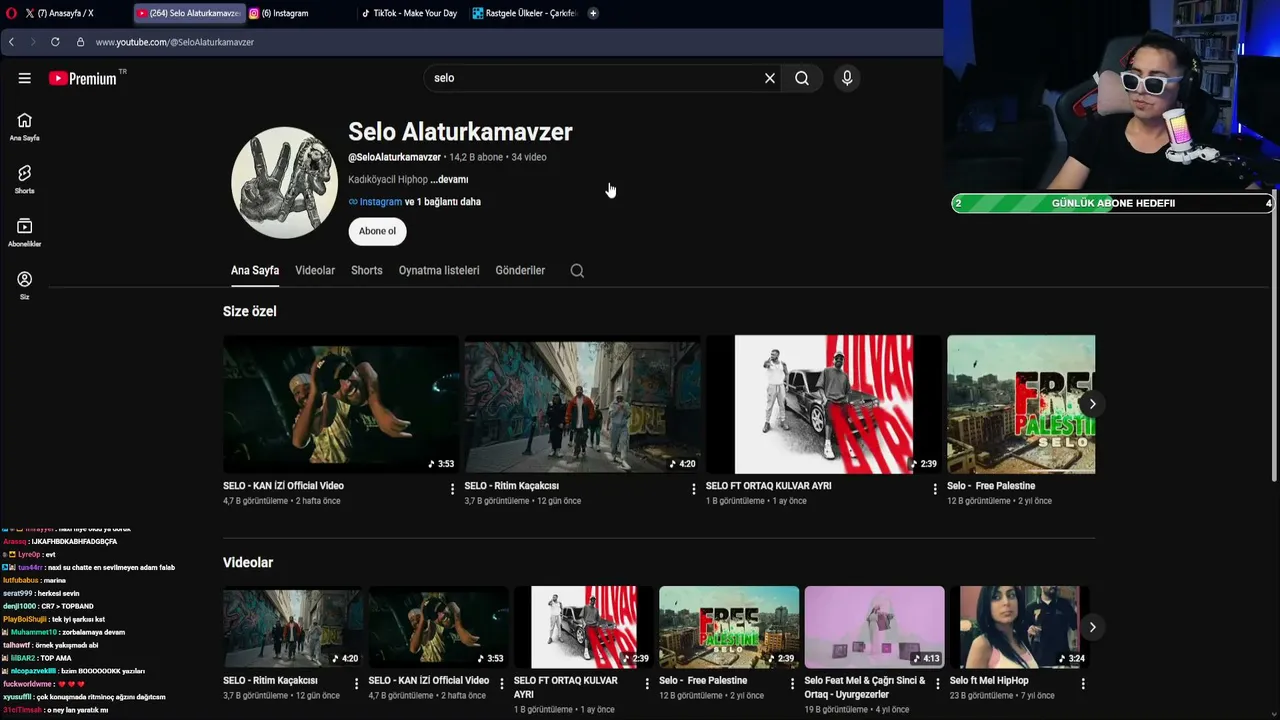This screenshot has height=720, width=1280.
Task: Open options for SELO - KAN İZİ in Size özel
Action: [452, 489]
